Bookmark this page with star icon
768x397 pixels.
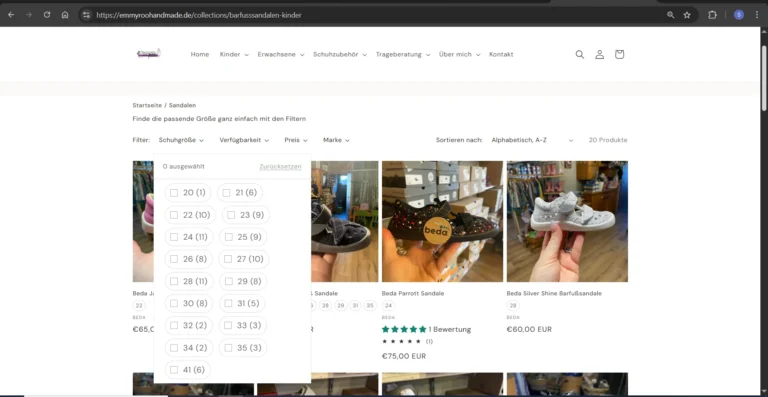coord(687,15)
